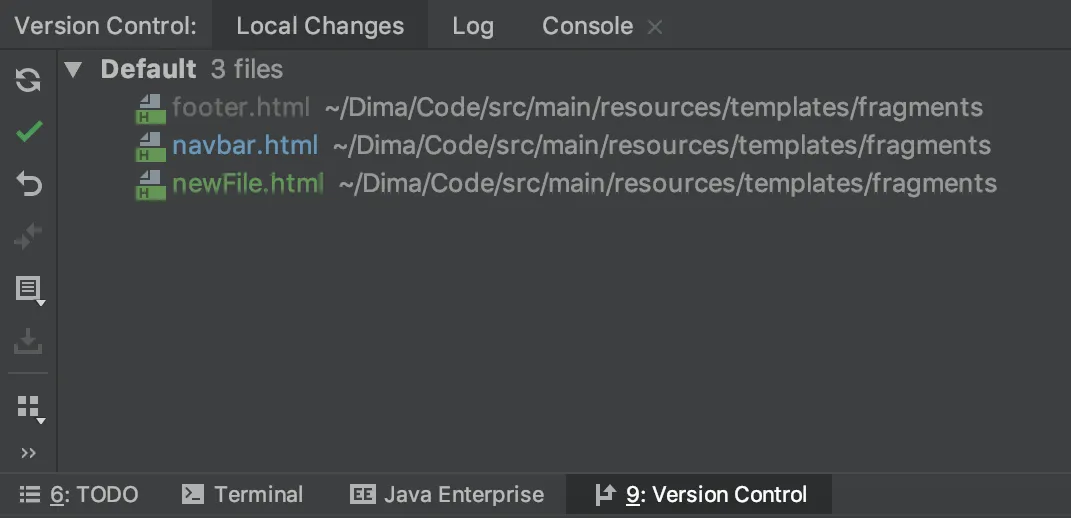The image size is (1071, 518).
Task: Open the Terminal tool window
Action: 244,494
